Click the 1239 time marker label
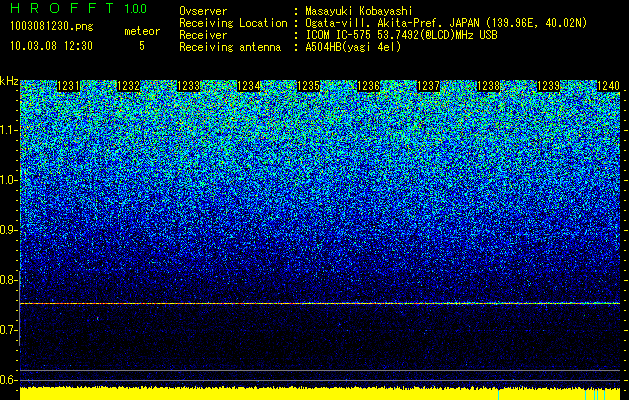629x400 pixels. [x=548, y=86]
